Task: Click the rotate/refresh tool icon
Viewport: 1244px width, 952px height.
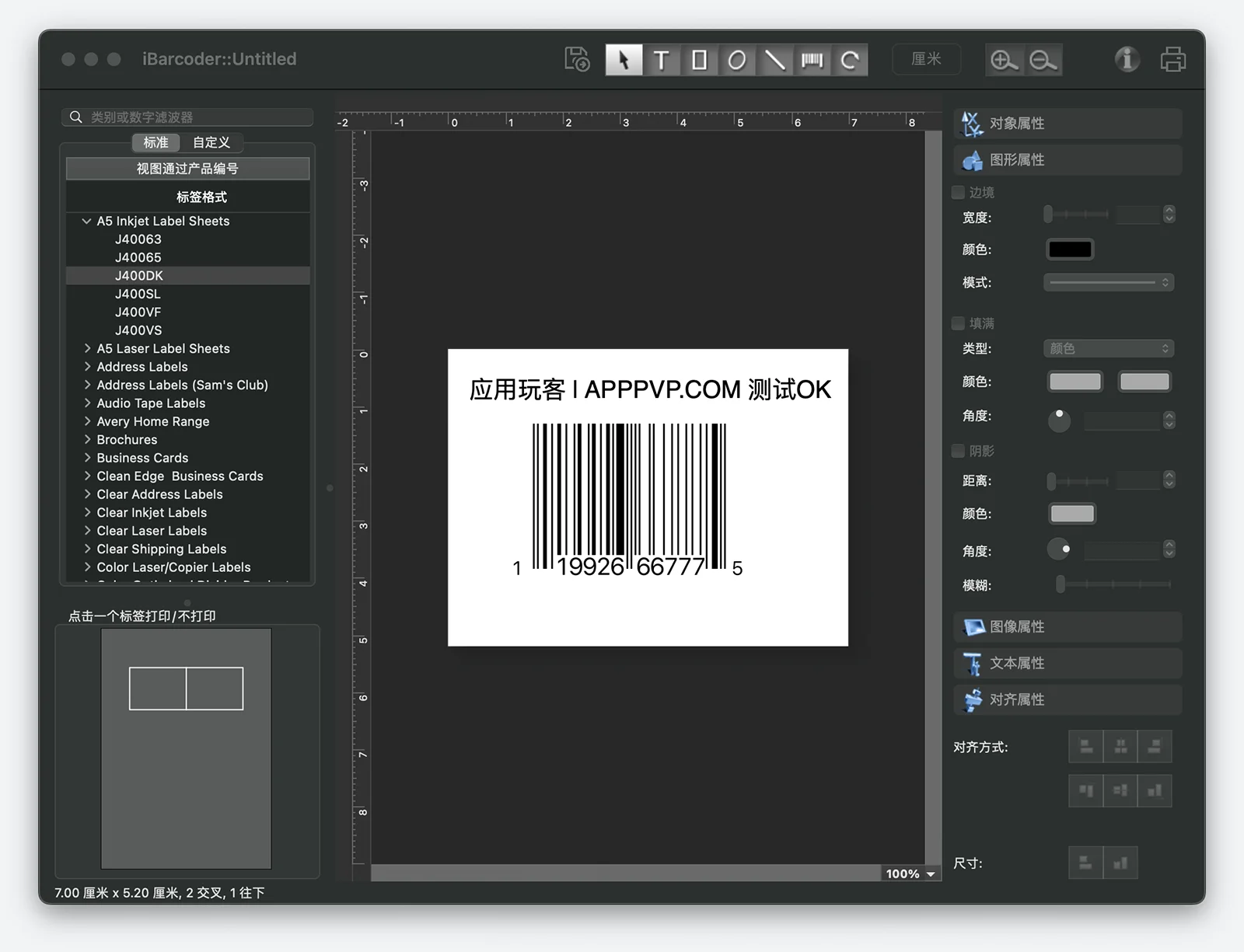Action: [850, 60]
